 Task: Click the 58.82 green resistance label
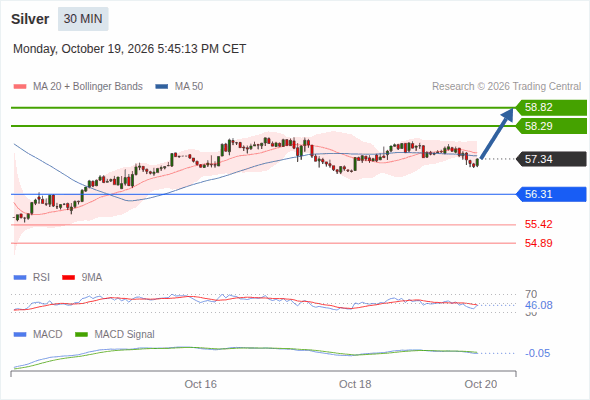pyautogui.click(x=551, y=108)
